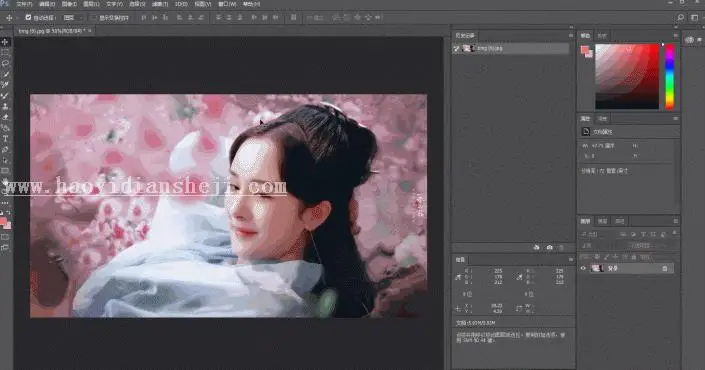Open the collapsed eye-icon panel at far right
Viewport: 705px width, 370px height.
pyautogui.click(x=689, y=40)
